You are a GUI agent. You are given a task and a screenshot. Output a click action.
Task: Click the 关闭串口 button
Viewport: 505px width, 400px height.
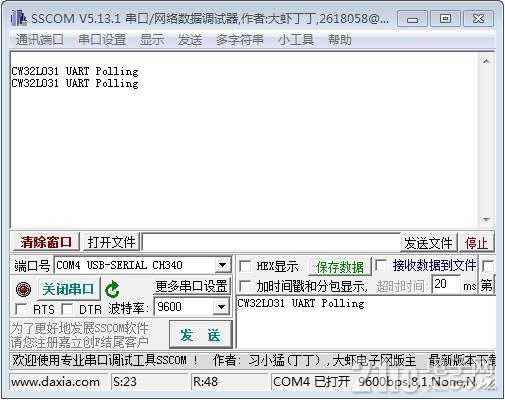[x=68, y=289]
